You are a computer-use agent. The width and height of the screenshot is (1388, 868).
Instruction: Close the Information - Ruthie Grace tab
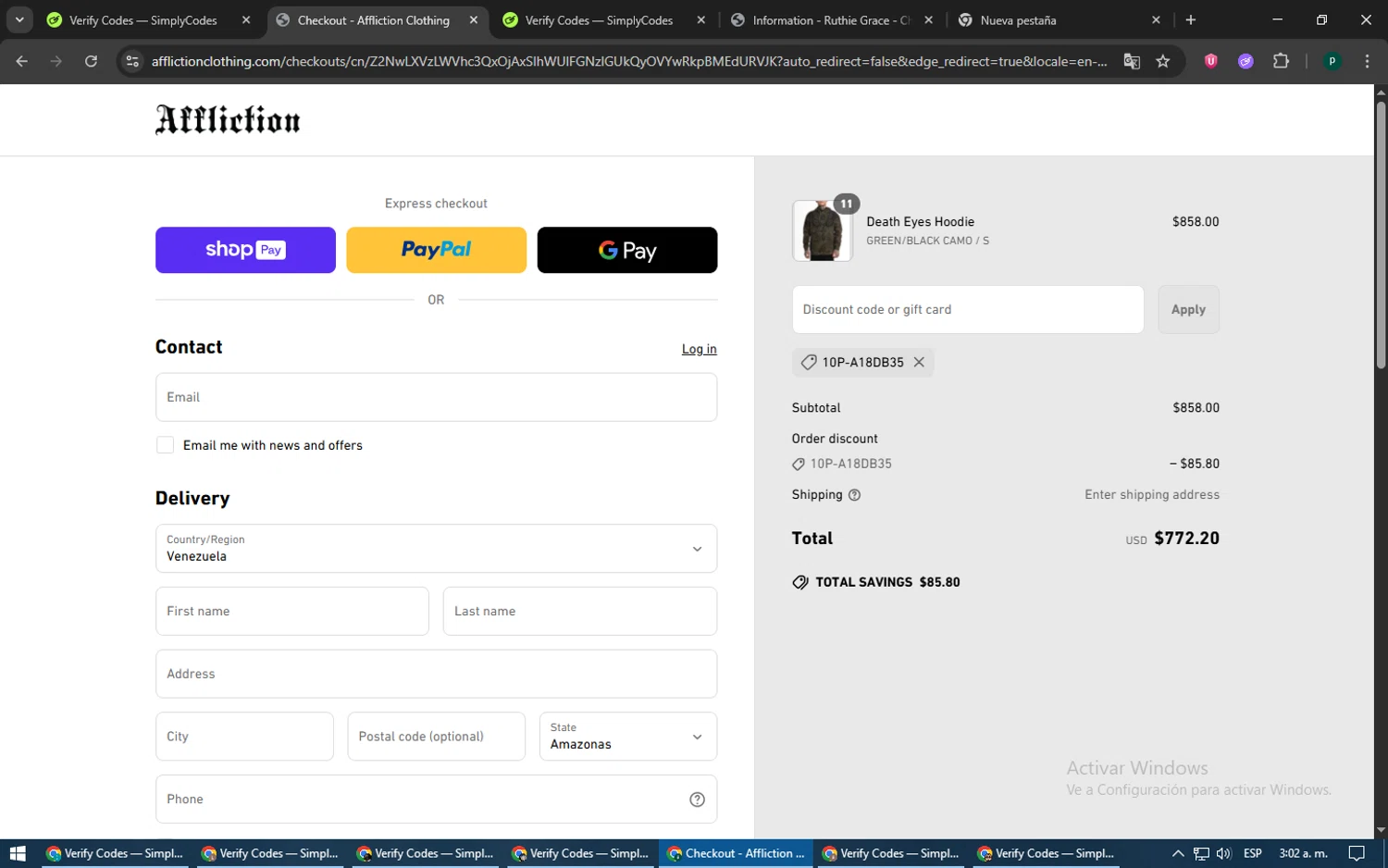(x=928, y=19)
